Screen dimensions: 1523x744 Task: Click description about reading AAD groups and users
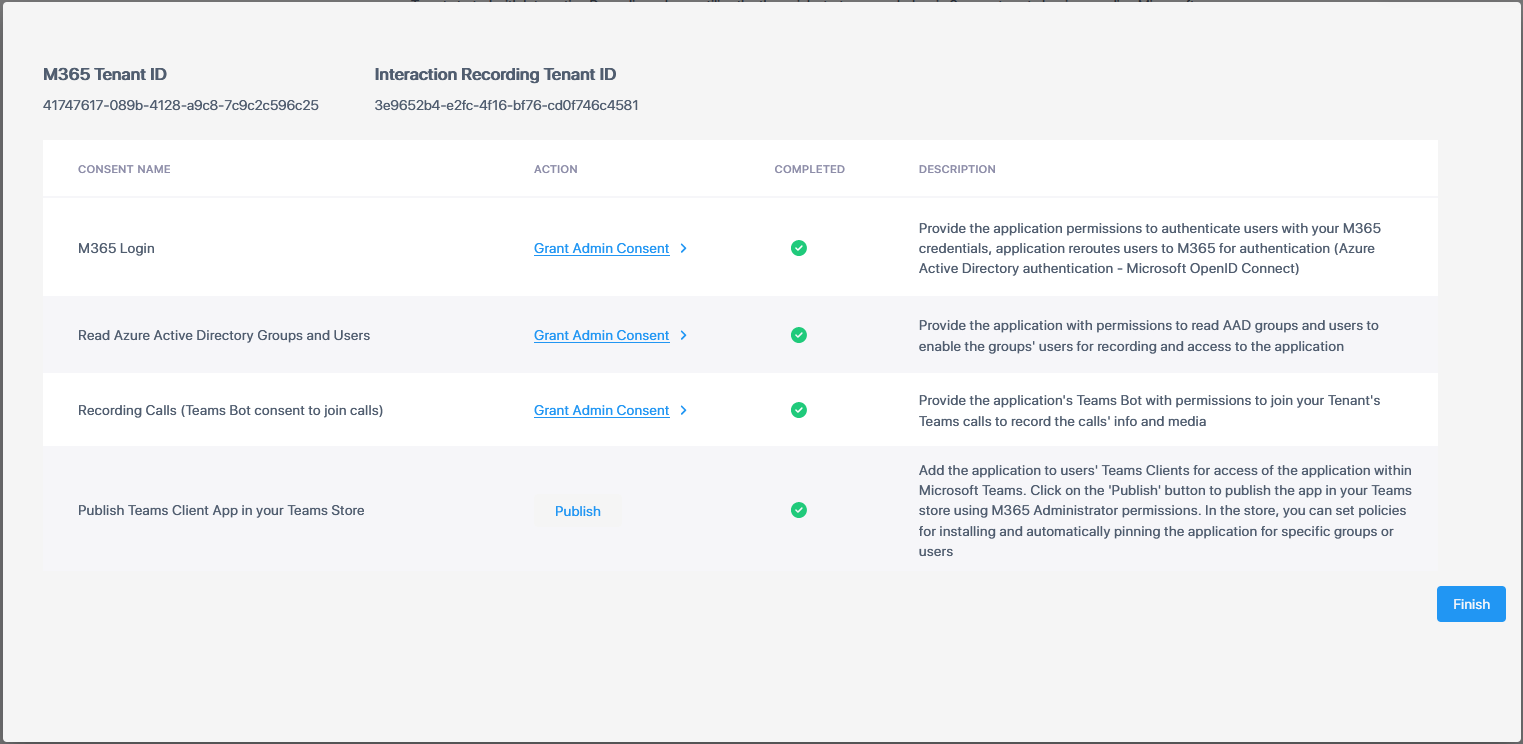coord(1149,336)
